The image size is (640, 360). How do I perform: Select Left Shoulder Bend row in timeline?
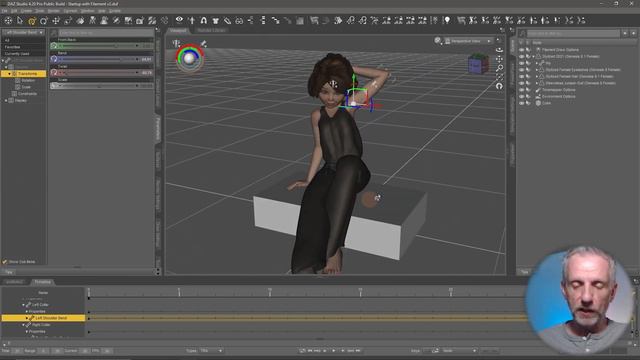point(43,318)
